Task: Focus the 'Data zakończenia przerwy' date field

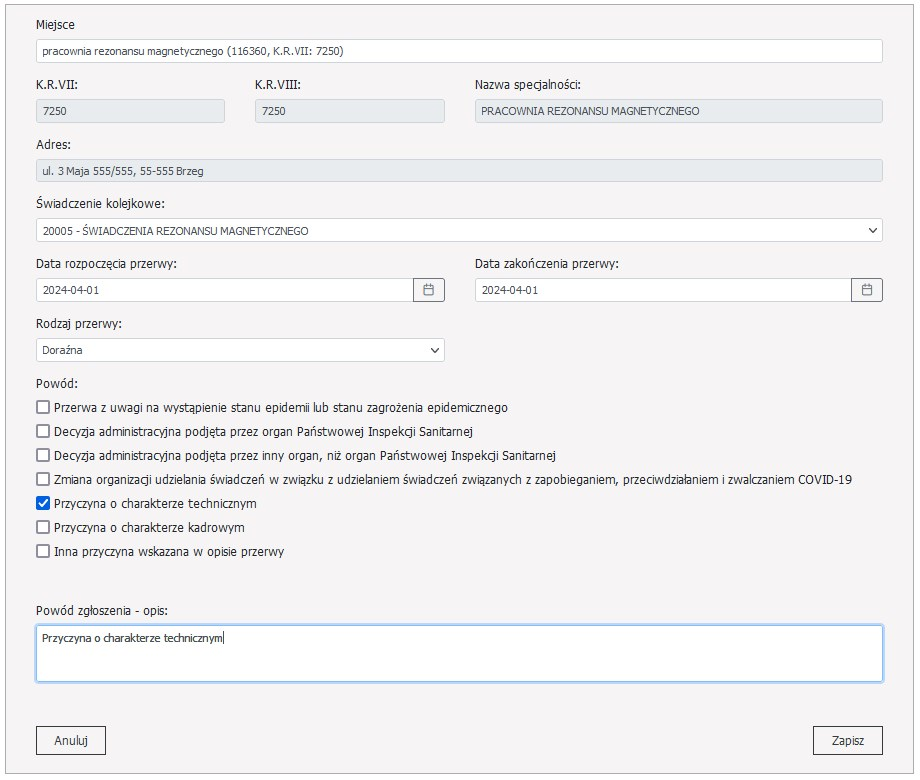Action: tap(662, 290)
